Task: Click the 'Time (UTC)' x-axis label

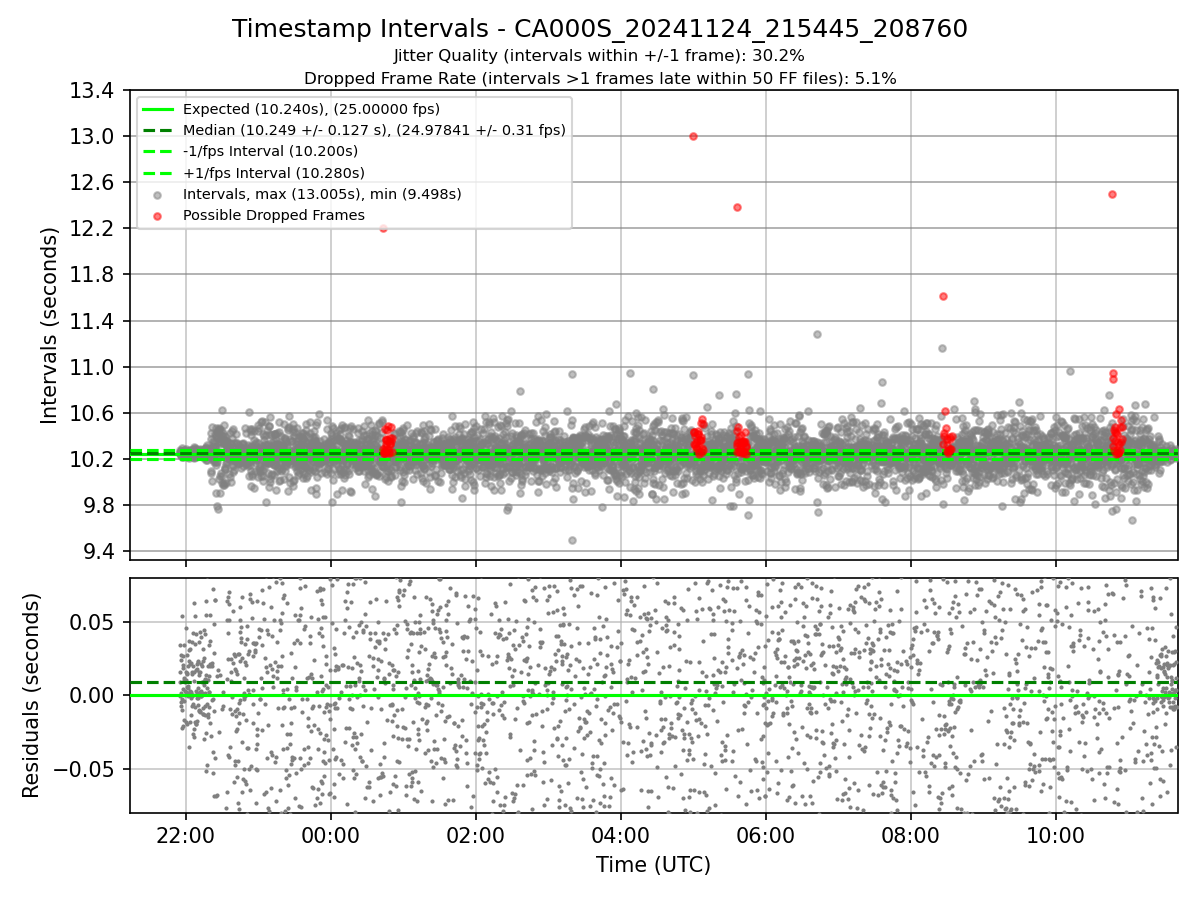Action: pyautogui.click(x=653, y=865)
